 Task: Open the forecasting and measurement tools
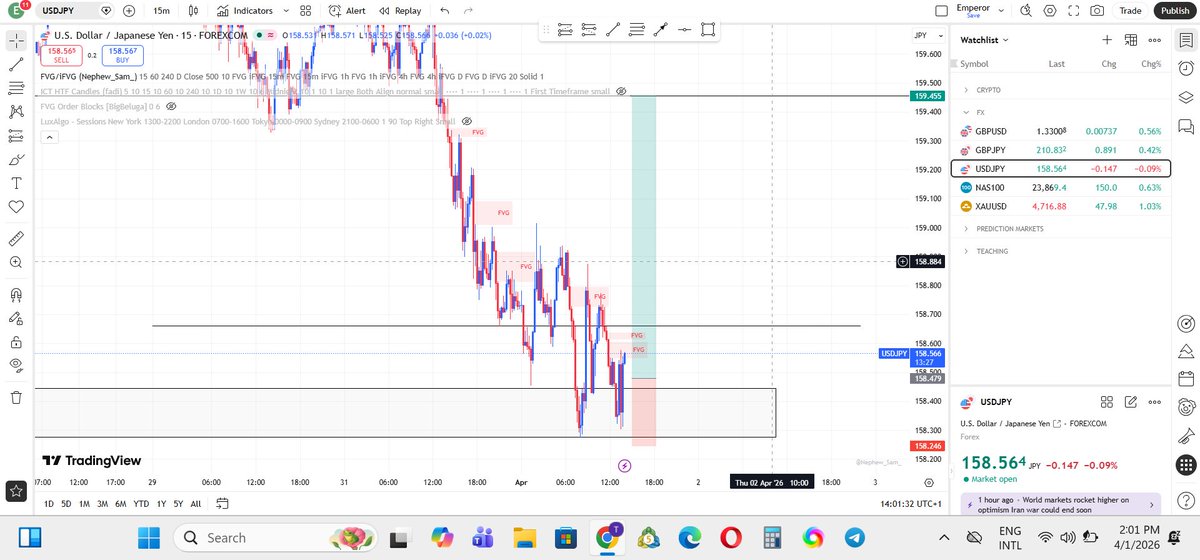16,136
